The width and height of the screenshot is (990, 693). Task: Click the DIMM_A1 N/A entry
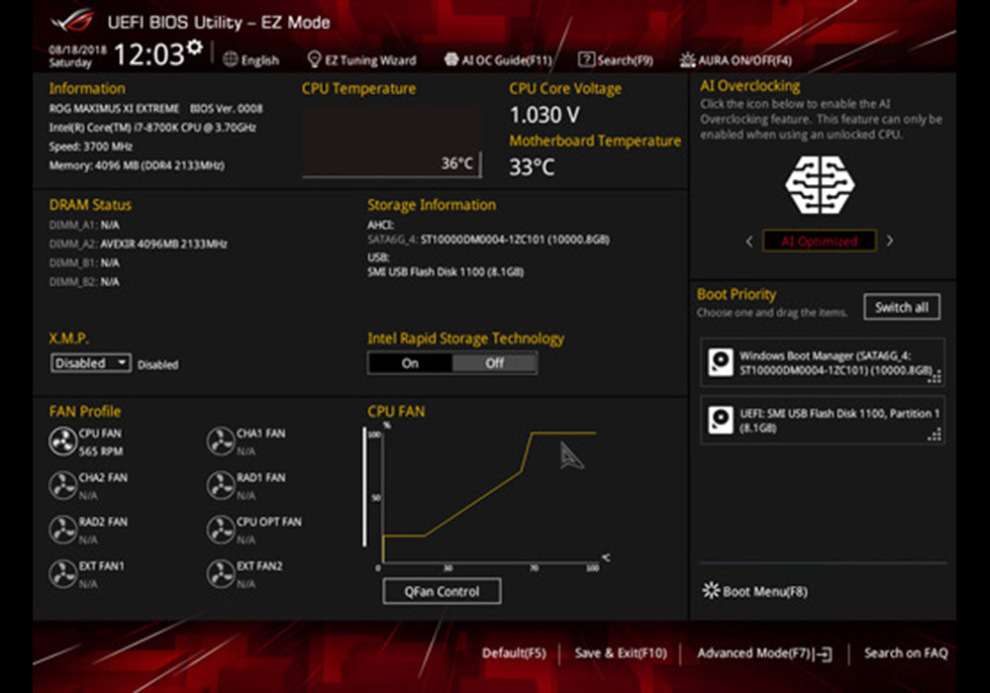click(84, 225)
